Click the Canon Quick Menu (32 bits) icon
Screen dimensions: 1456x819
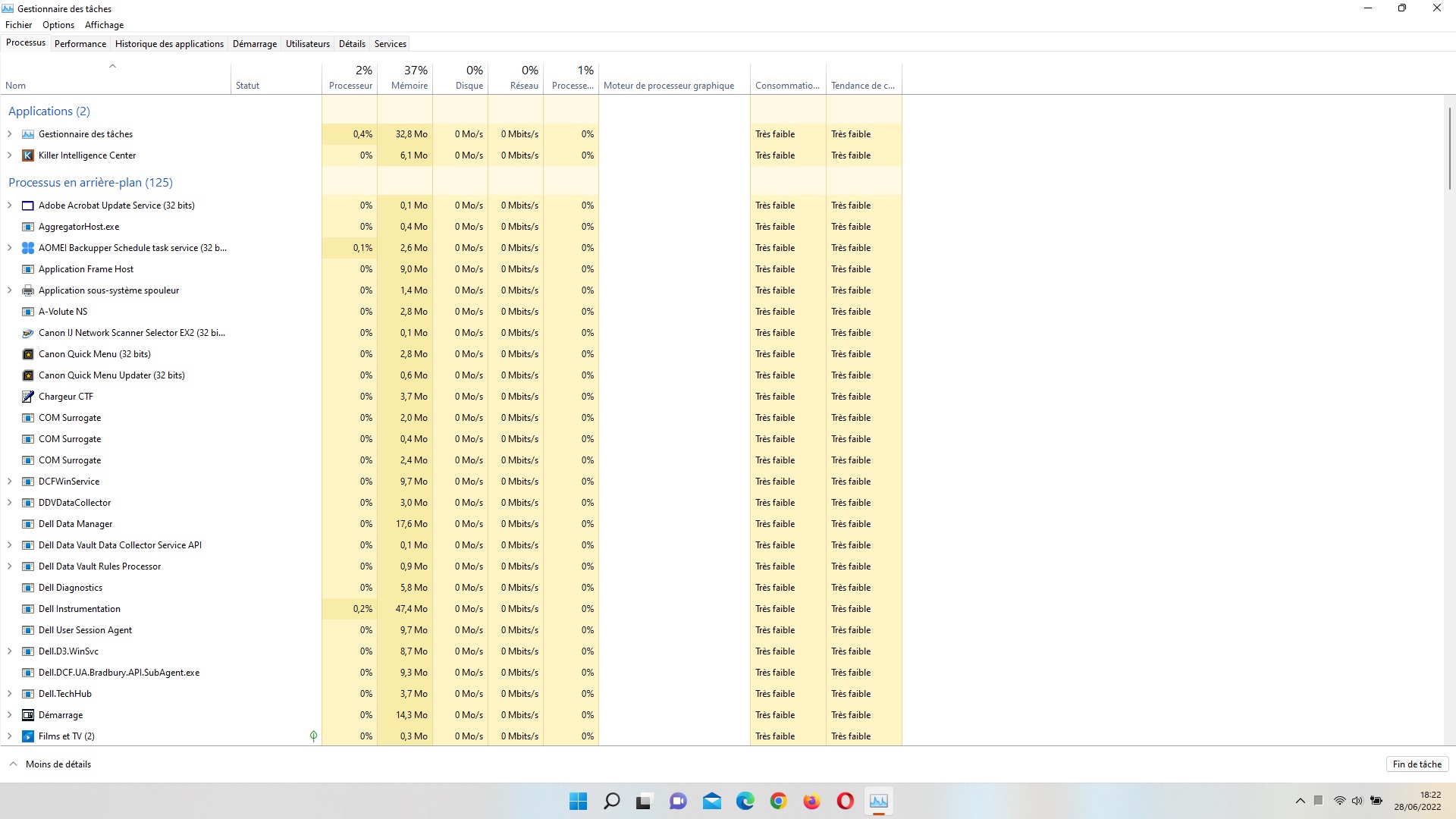pyautogui.click(x=28, y=354)
